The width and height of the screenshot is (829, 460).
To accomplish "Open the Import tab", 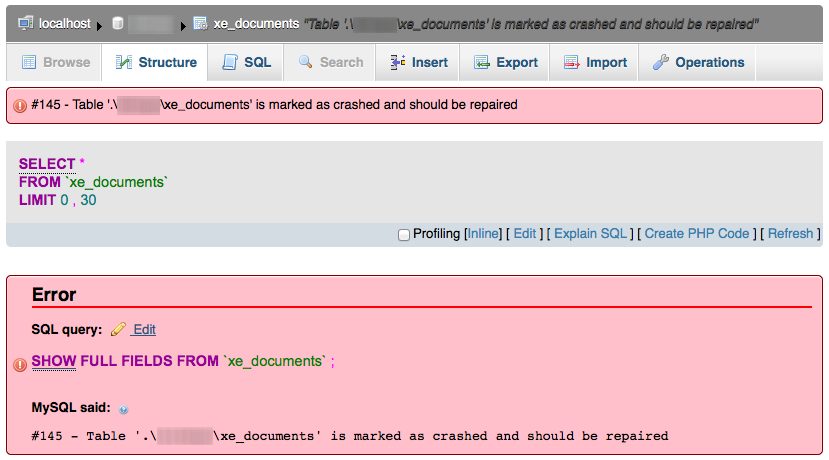I will coord(595,62).
